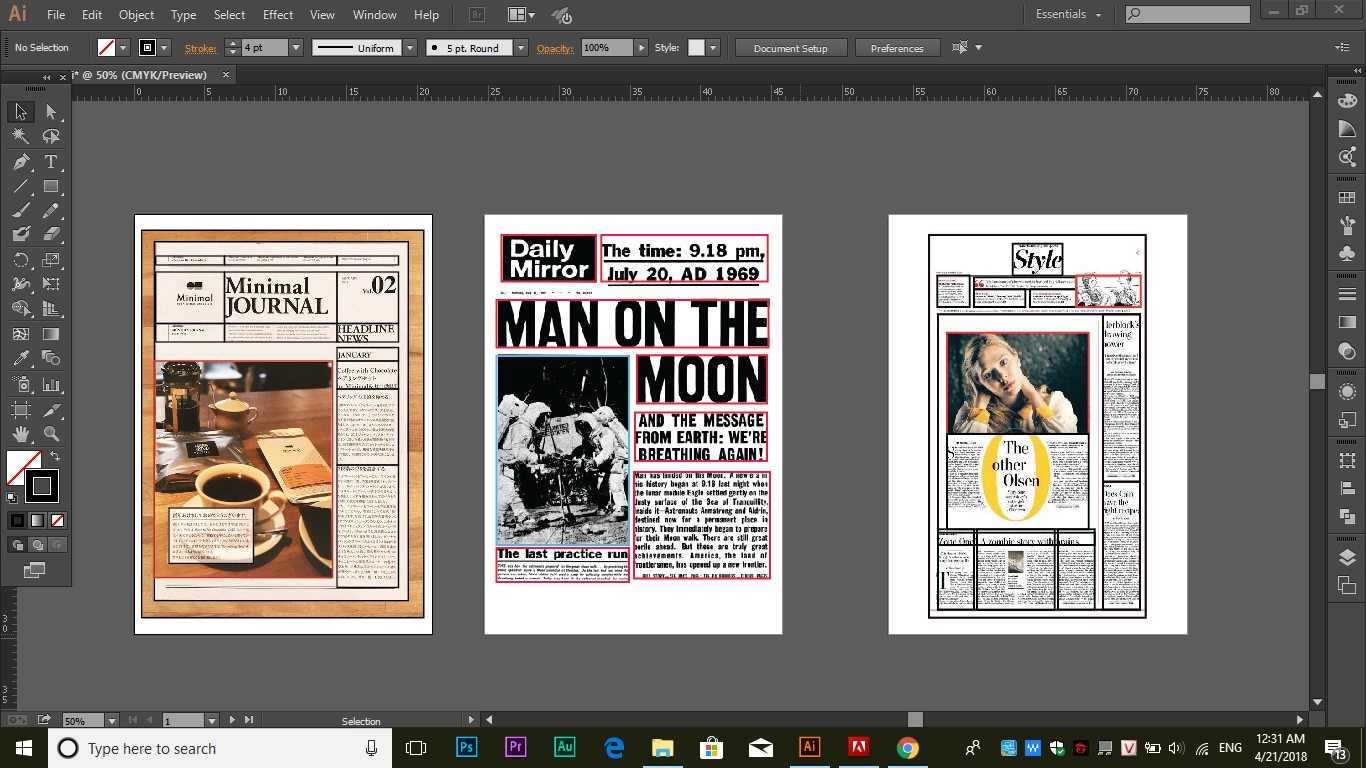Image resolution: width=1366 pixels, height=768 pixels.
Task: Open the 5 pt. Round brush dropdown
Action: pyautogui.click(x=521, y=48)
